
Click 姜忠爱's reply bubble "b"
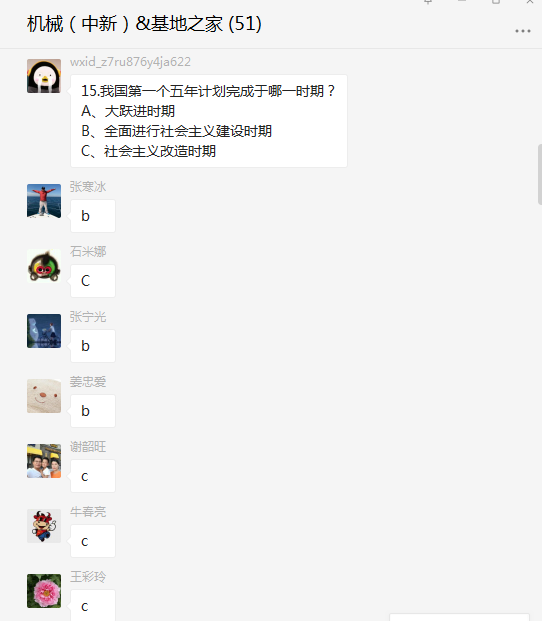pos(93,411)
